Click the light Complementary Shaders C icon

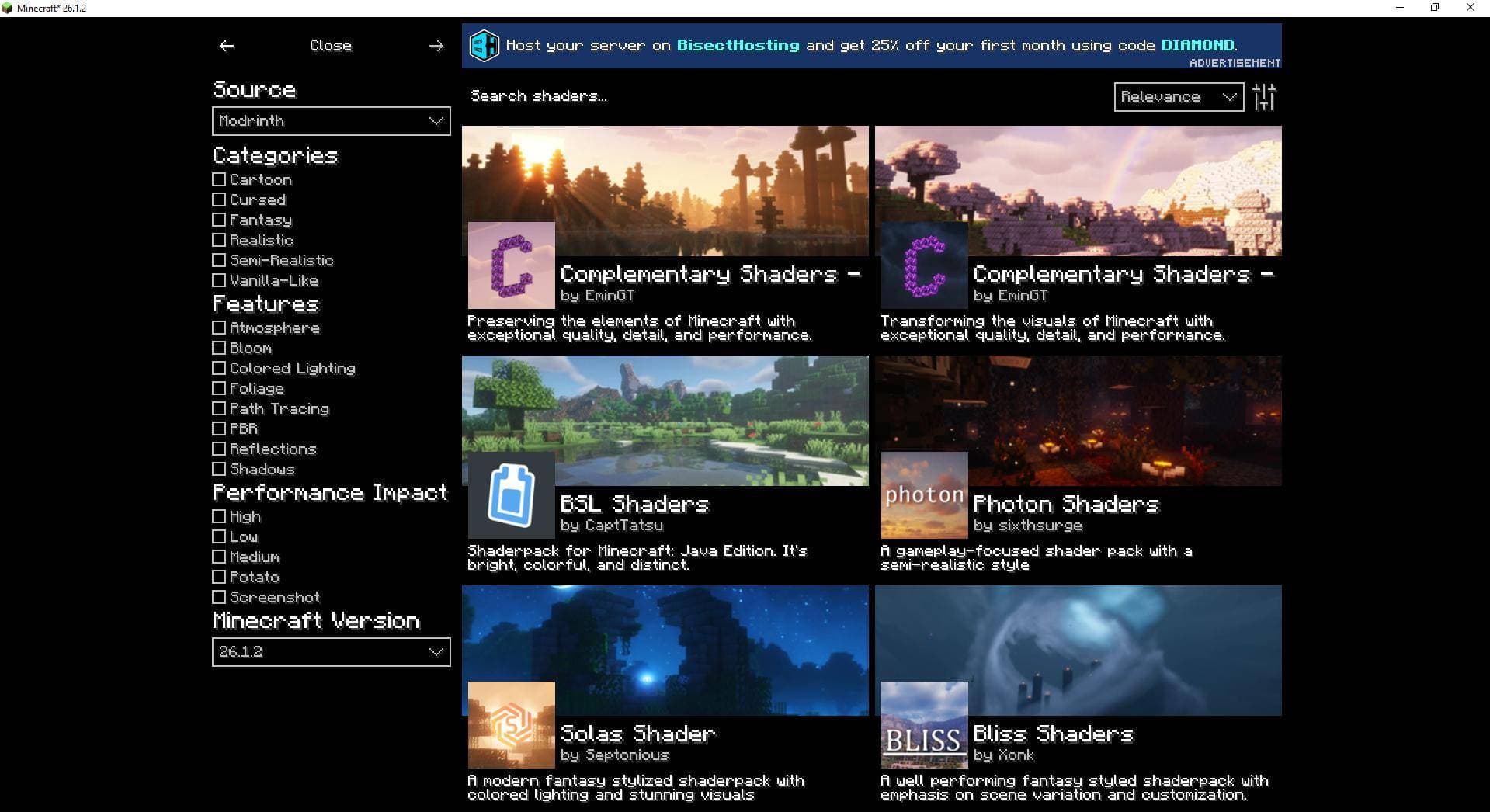(x=512, y=265)
